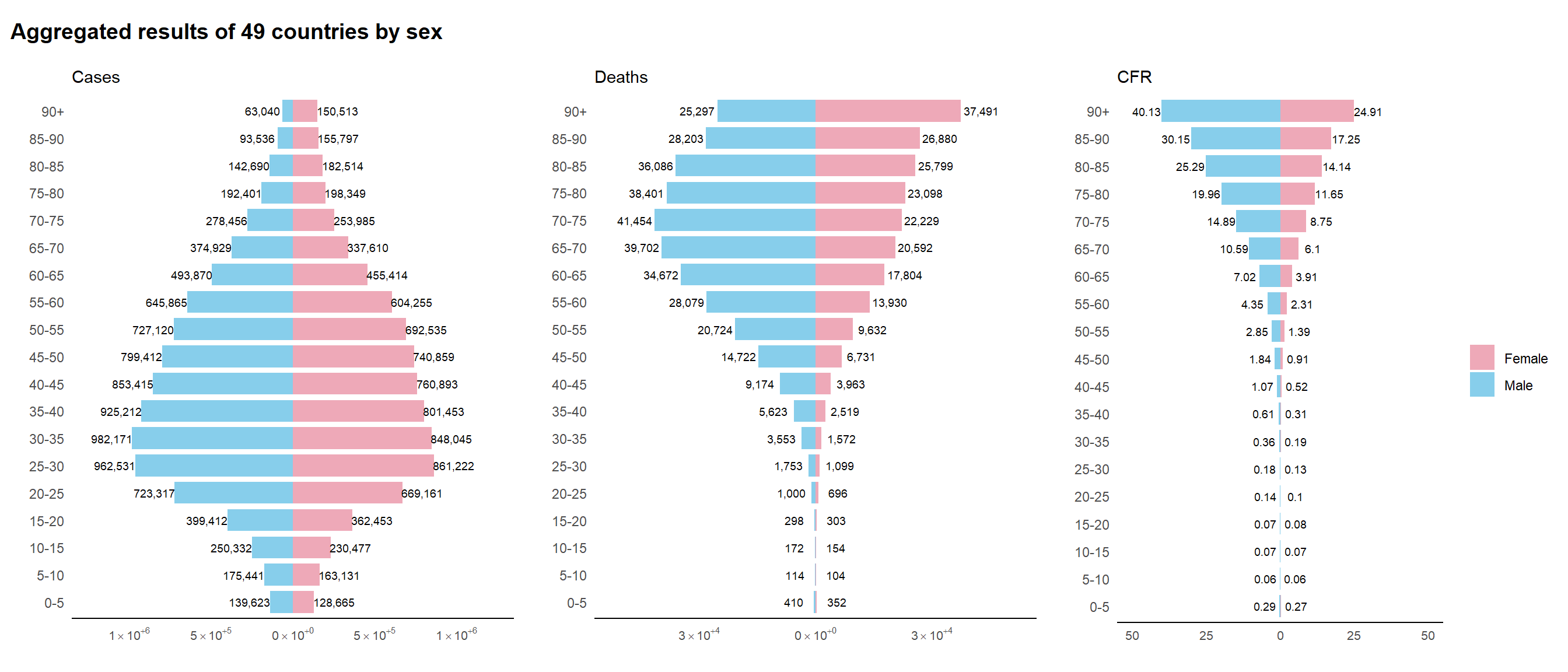1568x672 pixels.
Task: Click the male 90+ bar in CFR
Action: point(1220,111)
